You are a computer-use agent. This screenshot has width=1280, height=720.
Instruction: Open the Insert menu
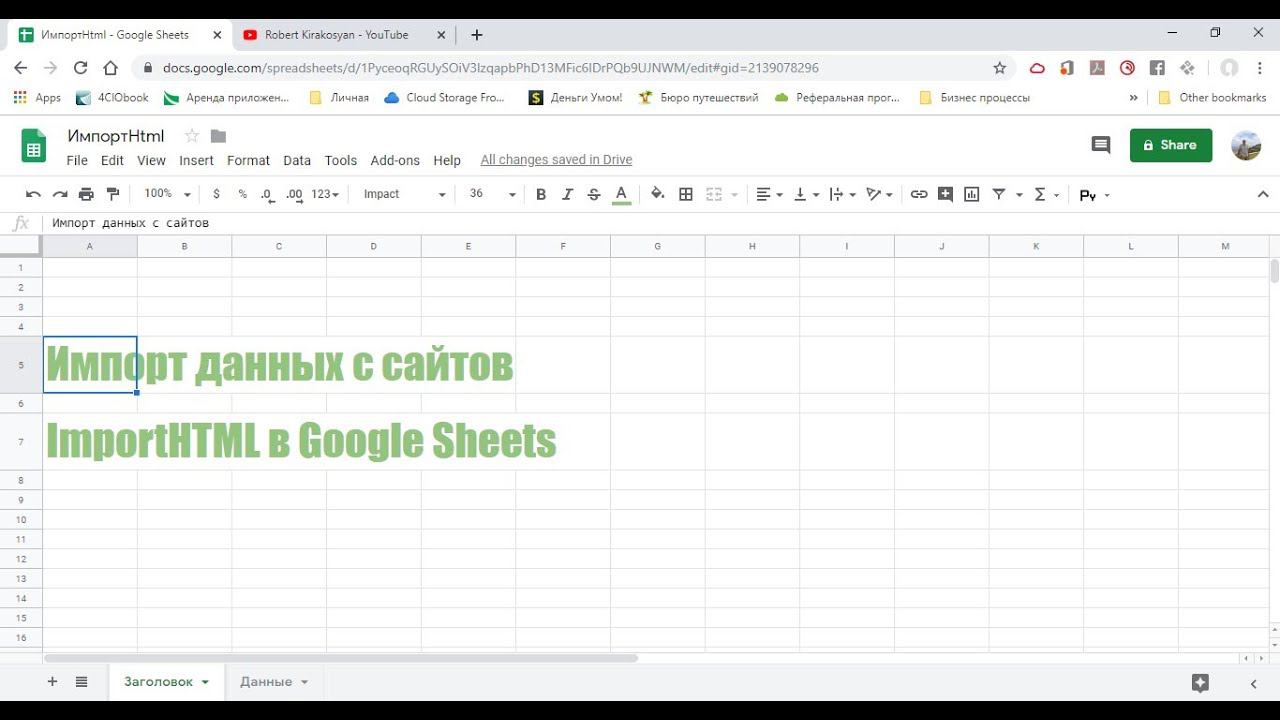[x=196, y=160]
